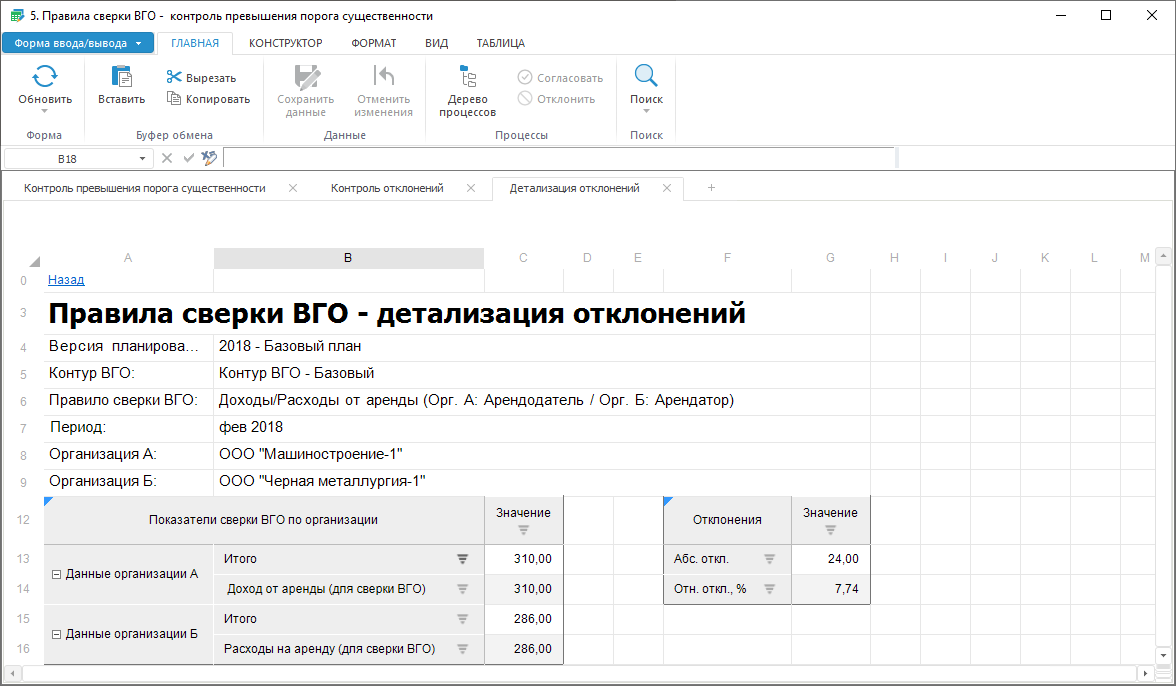Click the Обновить refresh icon

pyautogui.click(x=45, y=77)
